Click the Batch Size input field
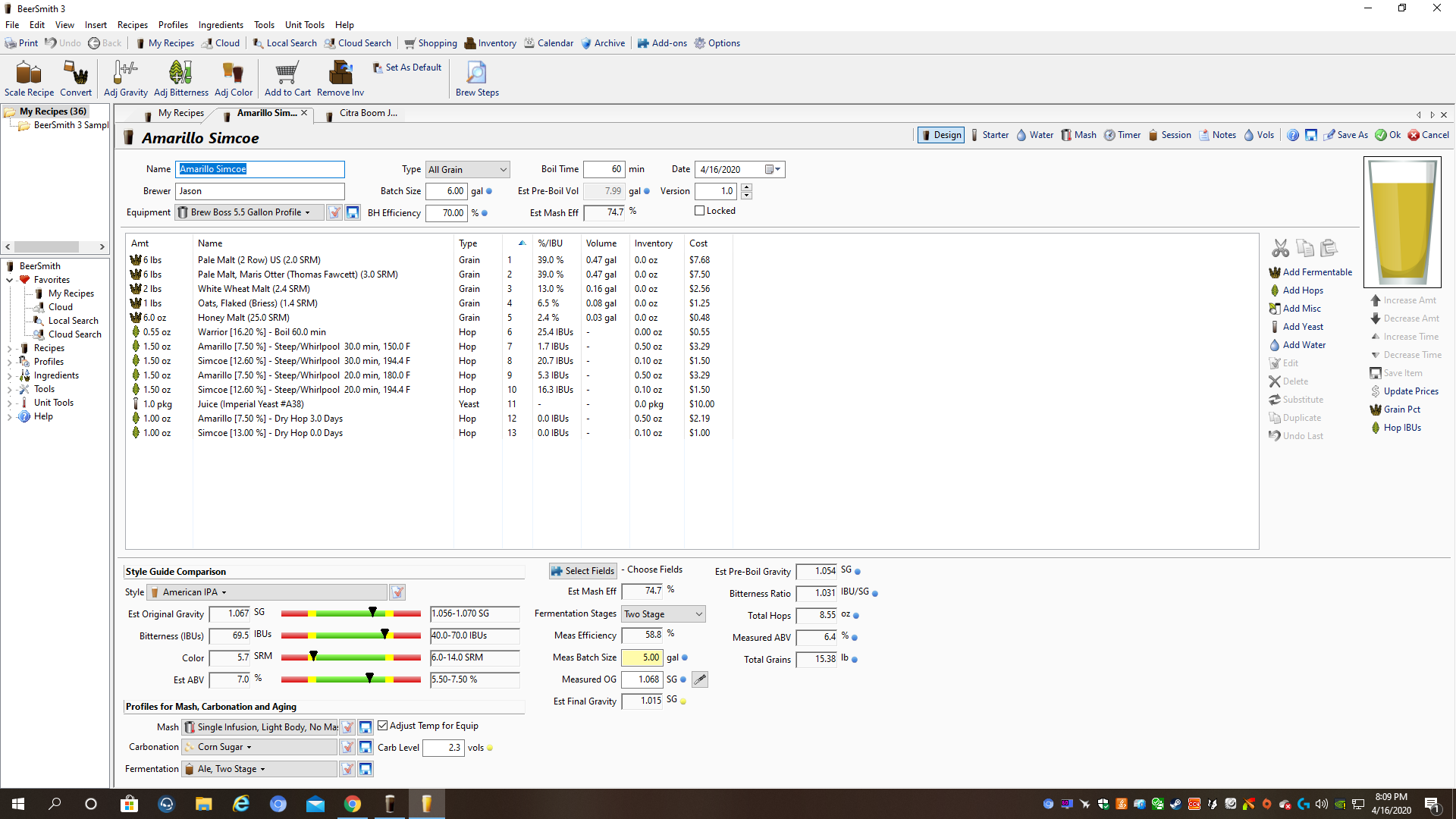Viewport: 1456px width, 819px height. click(447, 191)
